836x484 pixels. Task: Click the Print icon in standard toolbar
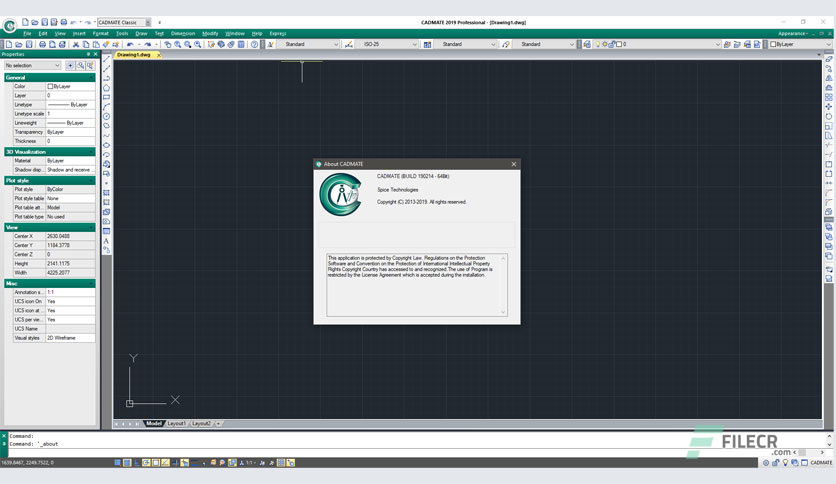coord(42,44)
